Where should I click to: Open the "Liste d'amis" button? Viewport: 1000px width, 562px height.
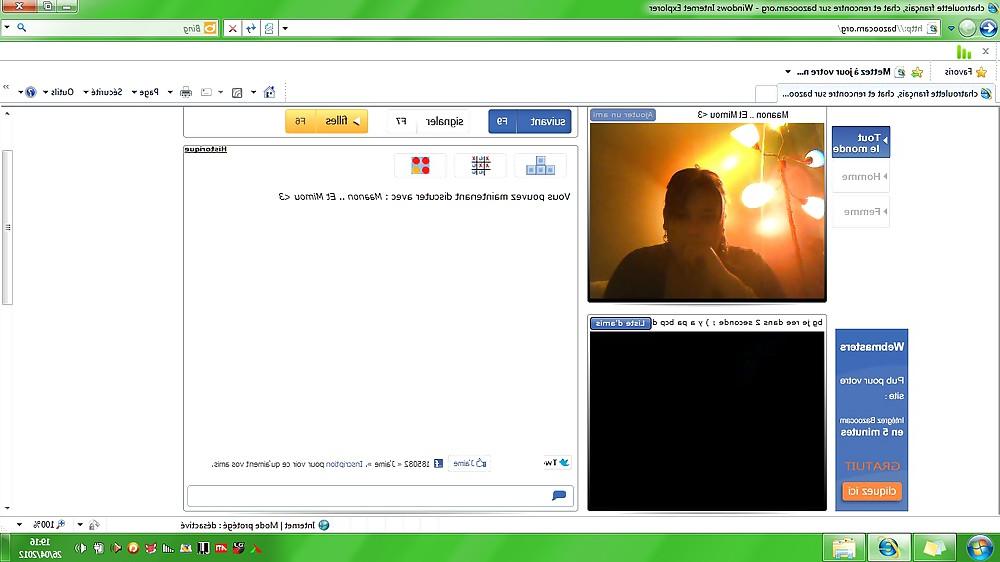[621, 323]
